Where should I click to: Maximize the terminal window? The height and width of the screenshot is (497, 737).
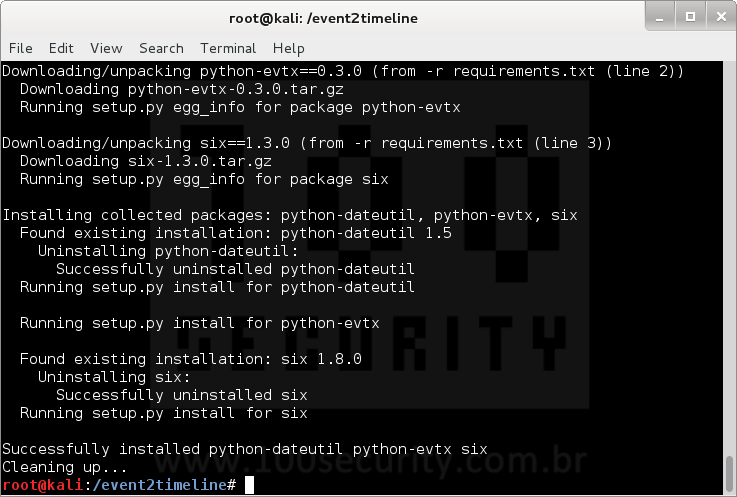(690, 17)
